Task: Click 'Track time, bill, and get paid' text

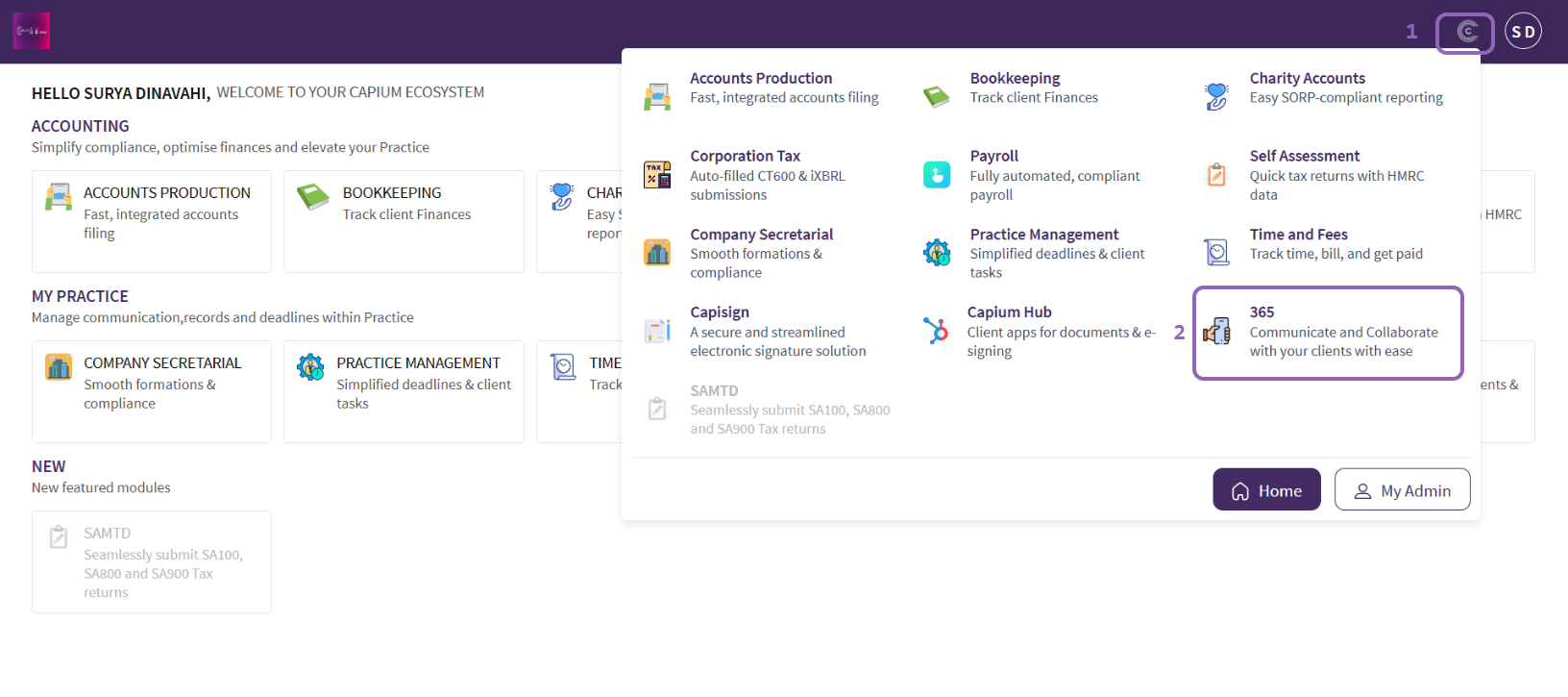Action: pyautogui.click(x=1335, y=254)
